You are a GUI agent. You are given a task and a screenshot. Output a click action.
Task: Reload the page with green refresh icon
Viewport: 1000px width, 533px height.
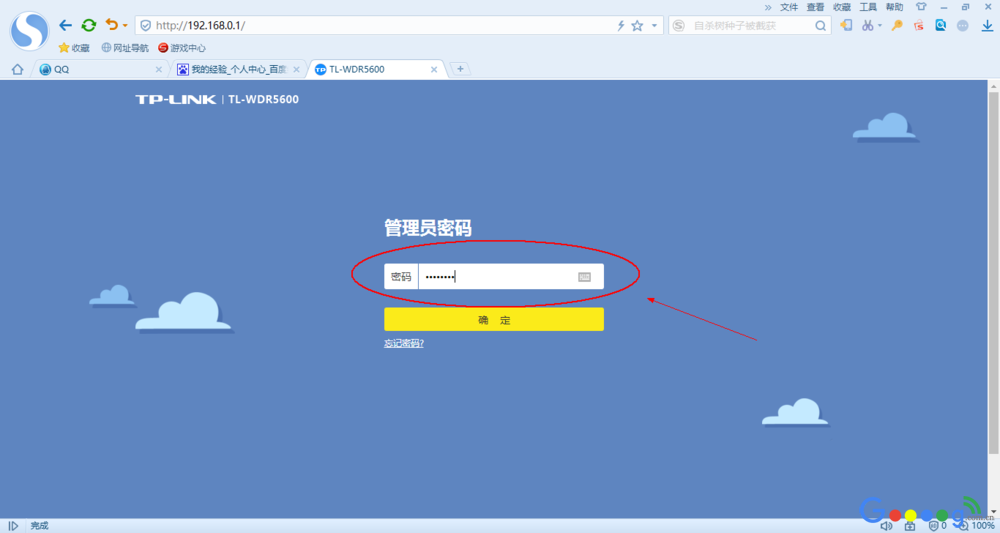tap(89, 26)
